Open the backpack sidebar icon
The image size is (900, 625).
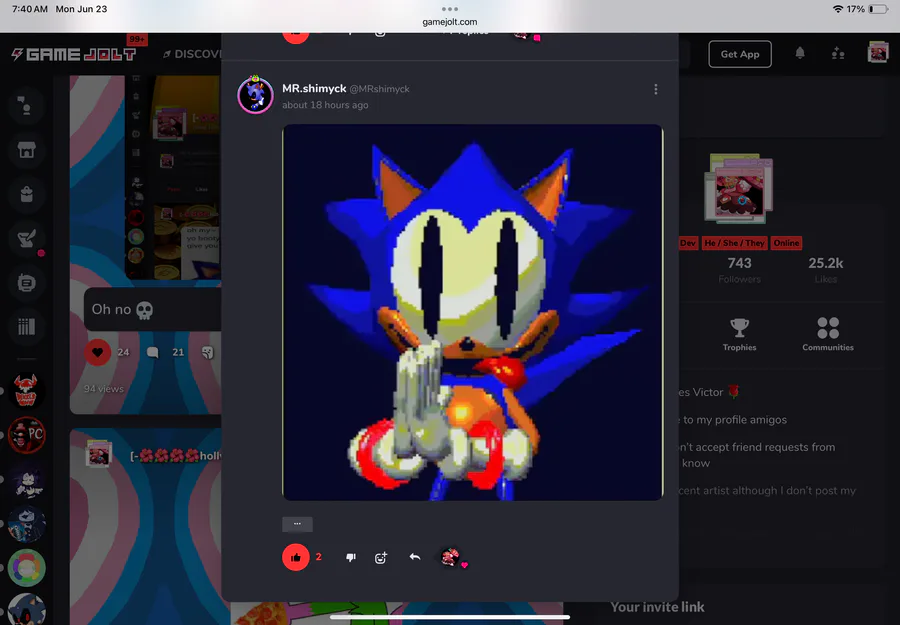pyautogui.click(x=26, y=195)
